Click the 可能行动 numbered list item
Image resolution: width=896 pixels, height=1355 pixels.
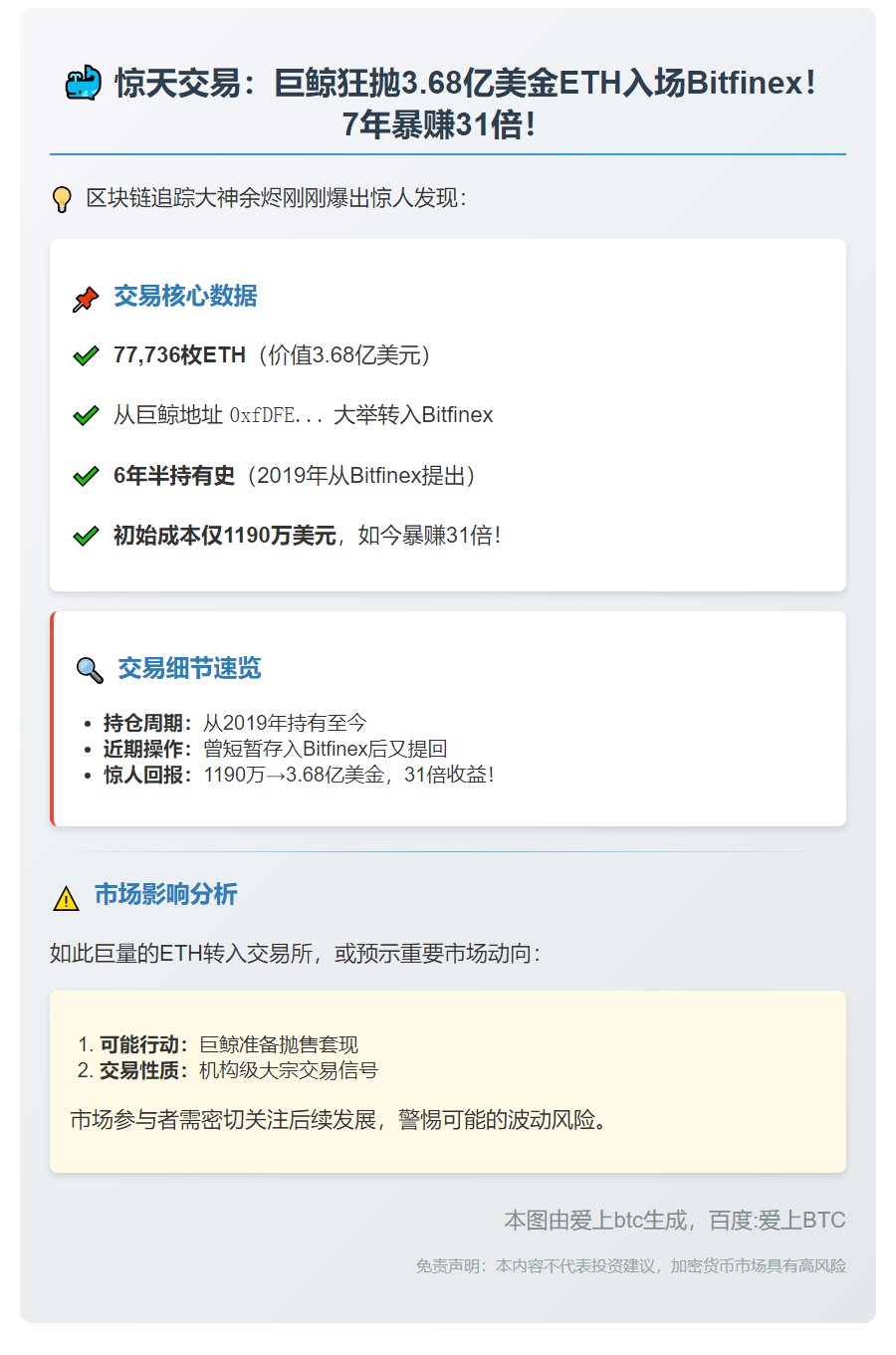pos(228,1044)
